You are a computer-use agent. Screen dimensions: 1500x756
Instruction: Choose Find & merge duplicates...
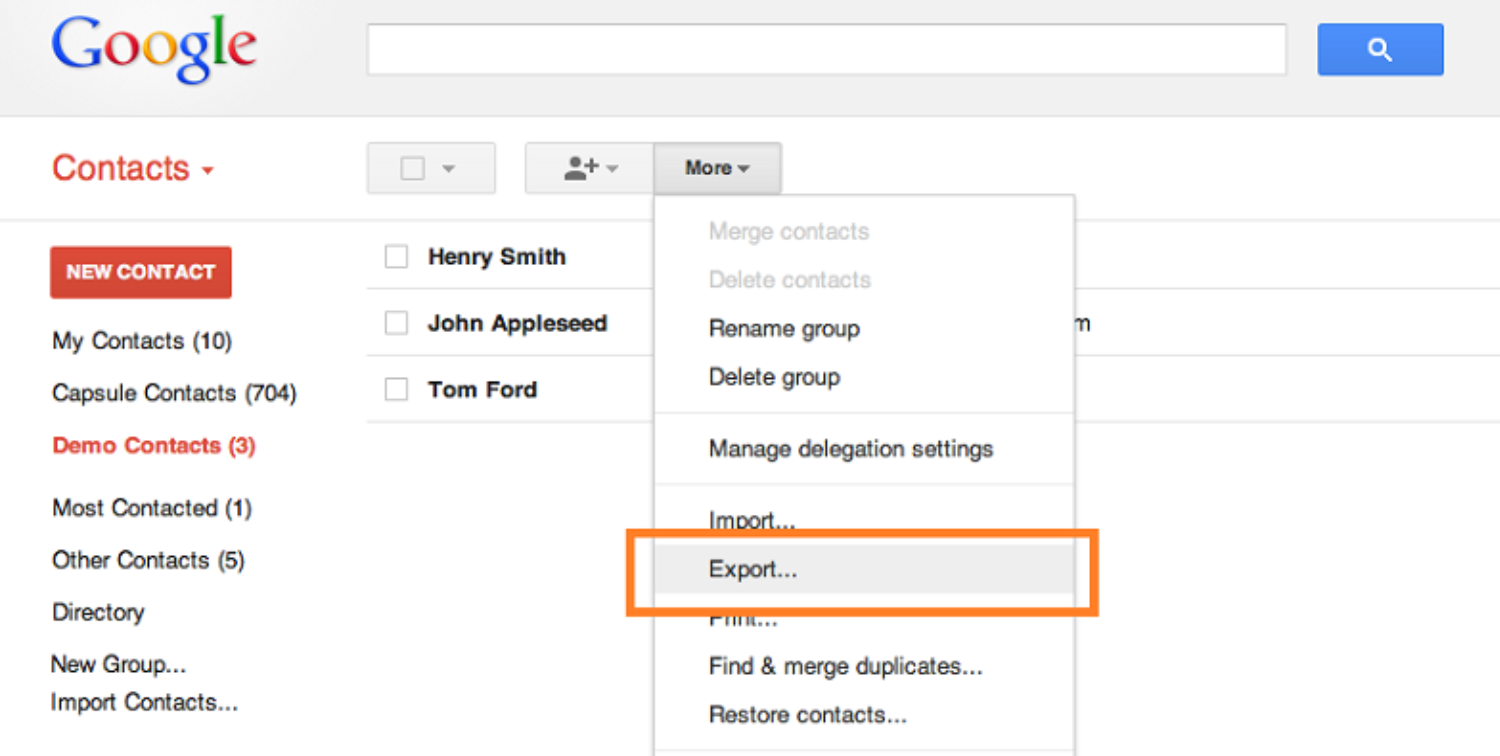click(x=846, y=666)
